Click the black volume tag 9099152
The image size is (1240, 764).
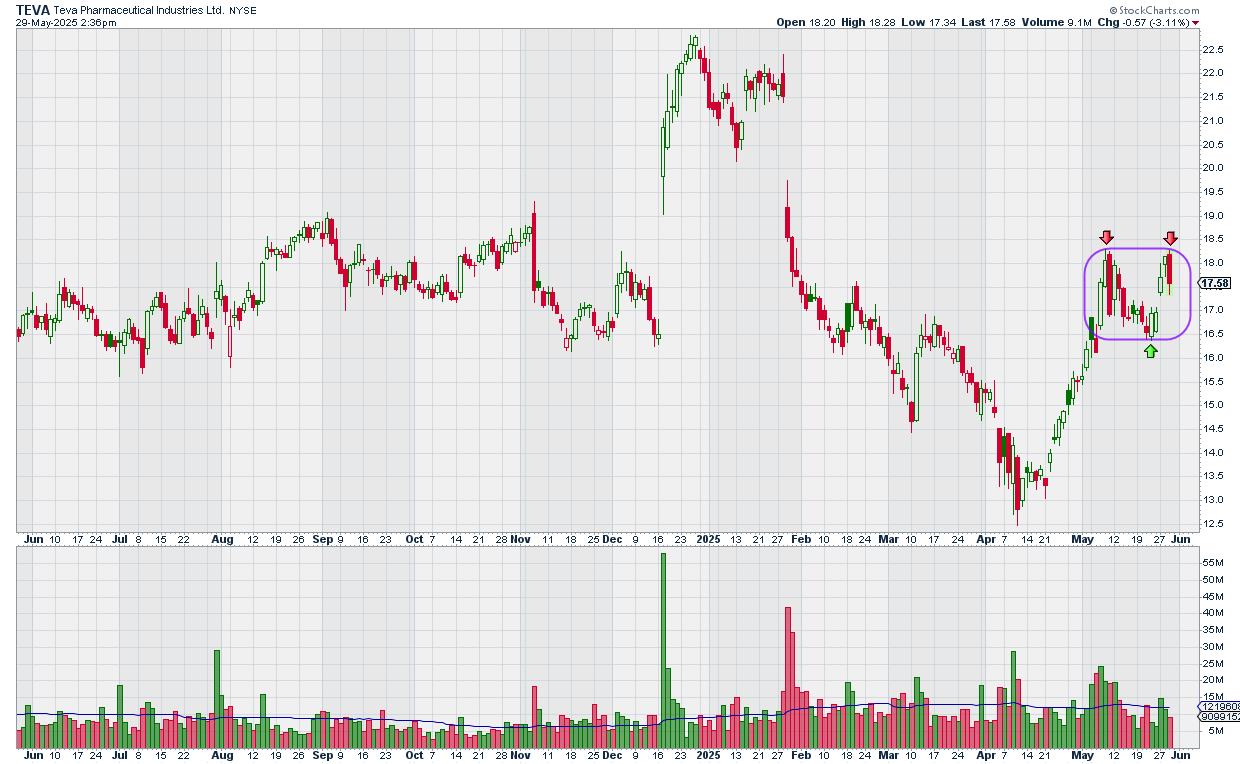point(1220,716)
